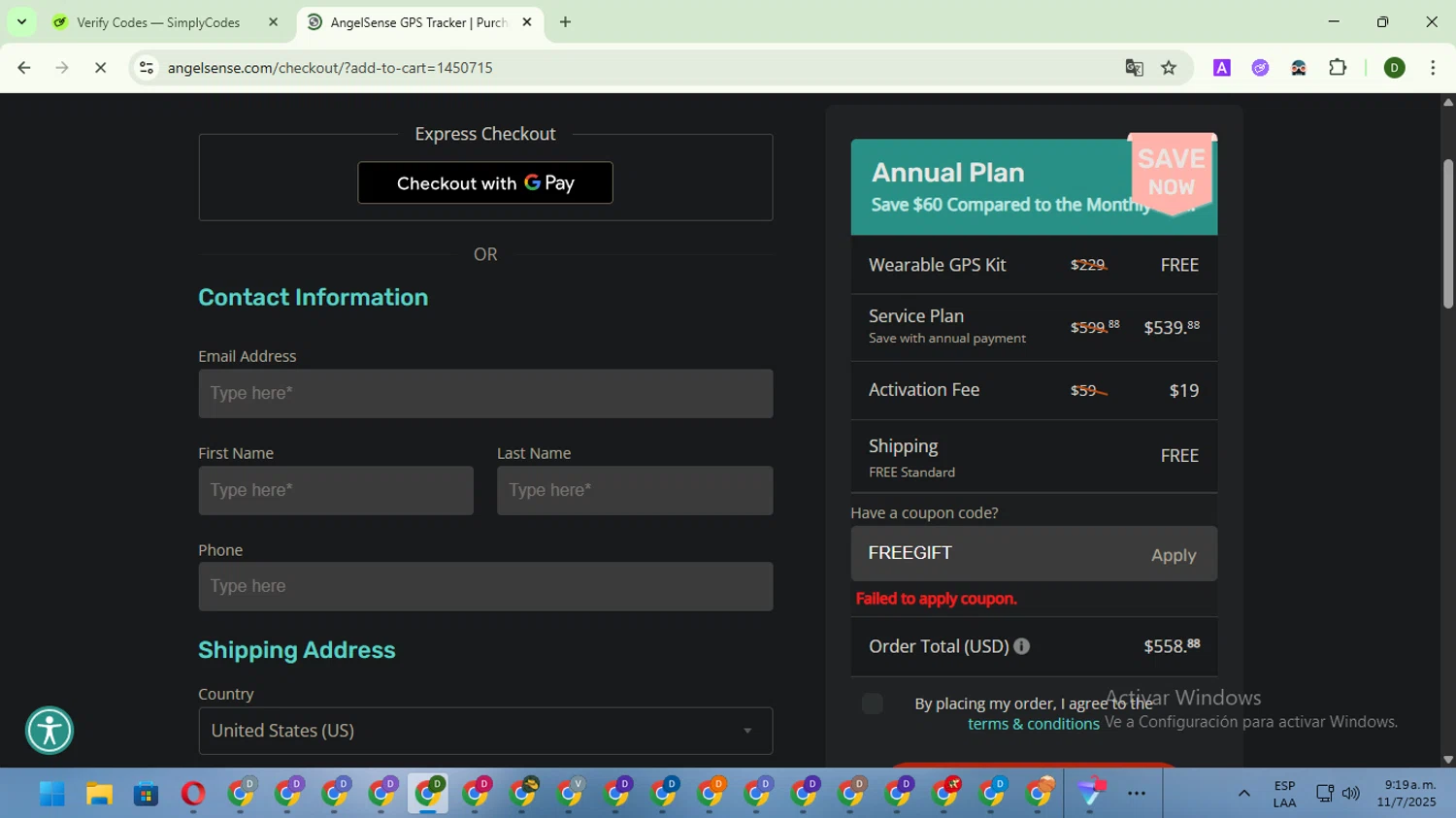Viewport: 1456px width, 818px height.
Task: Open the Google Translate page icon
Action: 1134,68
